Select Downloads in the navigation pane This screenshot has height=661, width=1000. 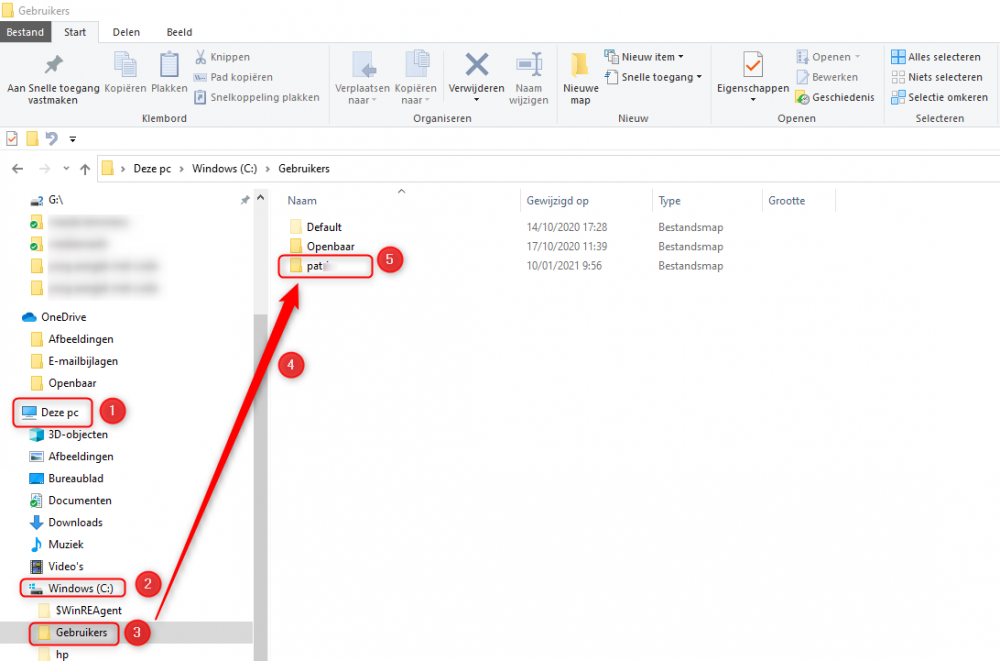click(x=75, y=522)
